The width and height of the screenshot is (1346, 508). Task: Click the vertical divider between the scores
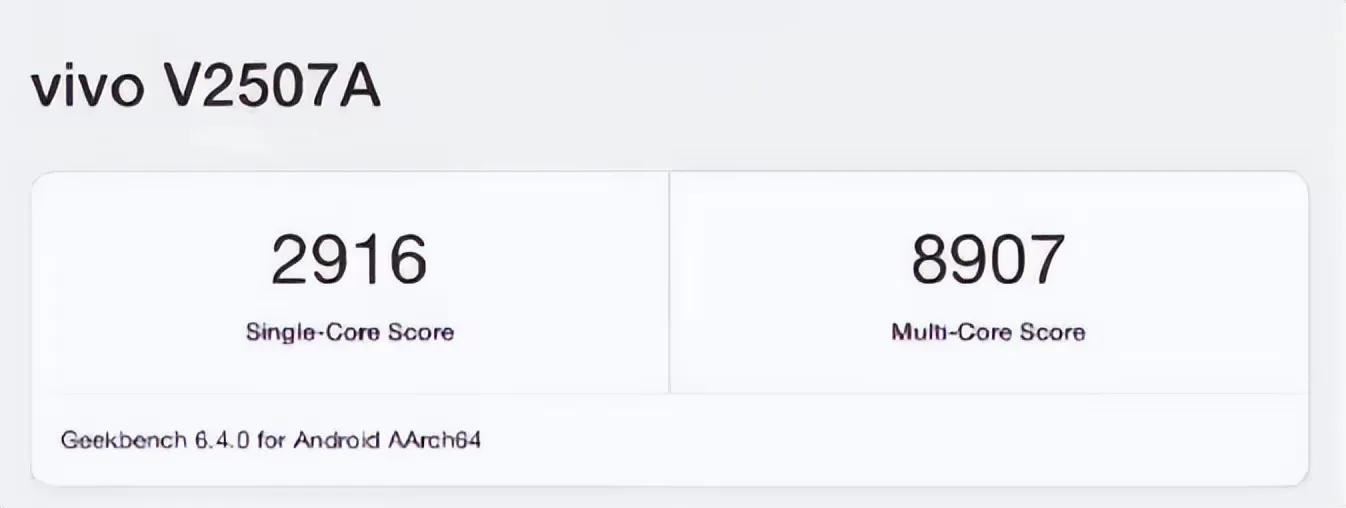click(x=669, y=282)
